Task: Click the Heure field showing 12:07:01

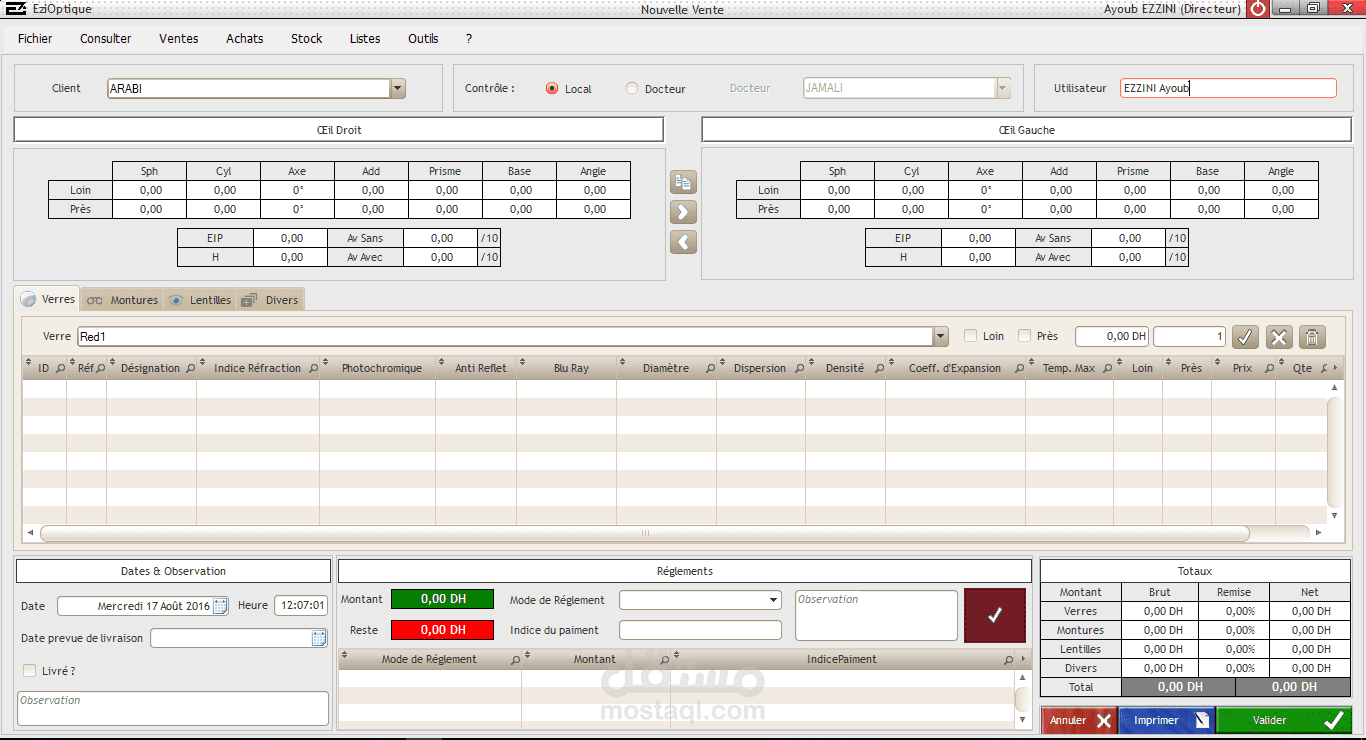Action: tap(301, 606)
